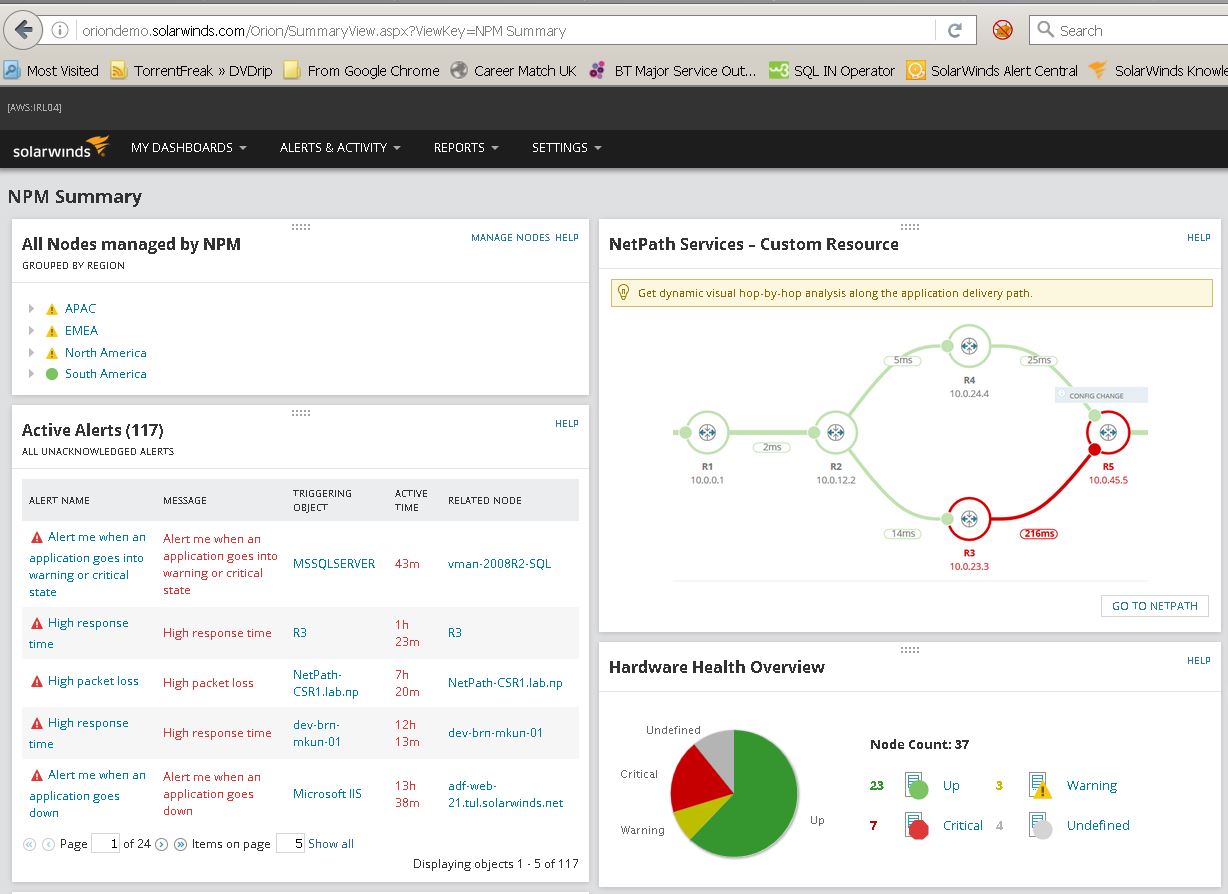
Task: Open the red blocked-content extension icon
Action: click(x=1002, y=30)
